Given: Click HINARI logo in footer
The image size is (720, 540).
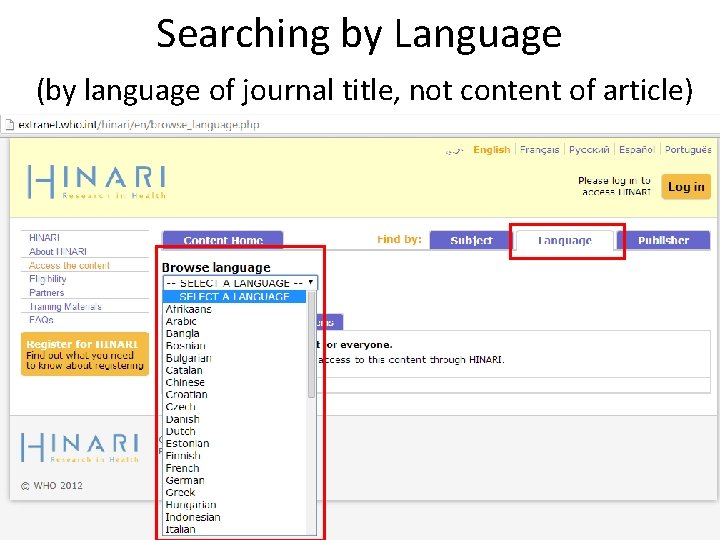Looking at the screenshot, I should coord(80,447).
